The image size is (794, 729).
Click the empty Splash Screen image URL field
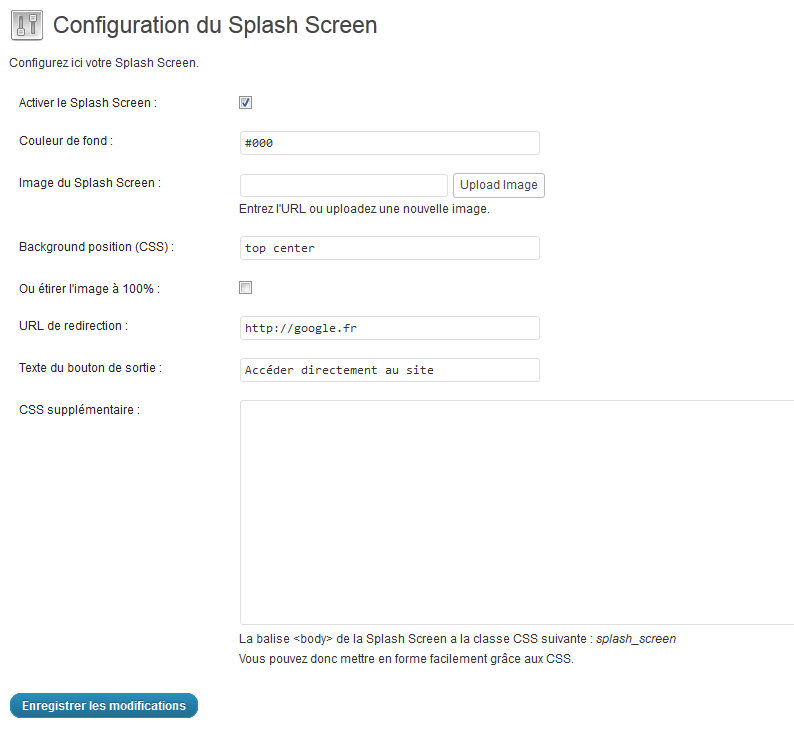344,185
